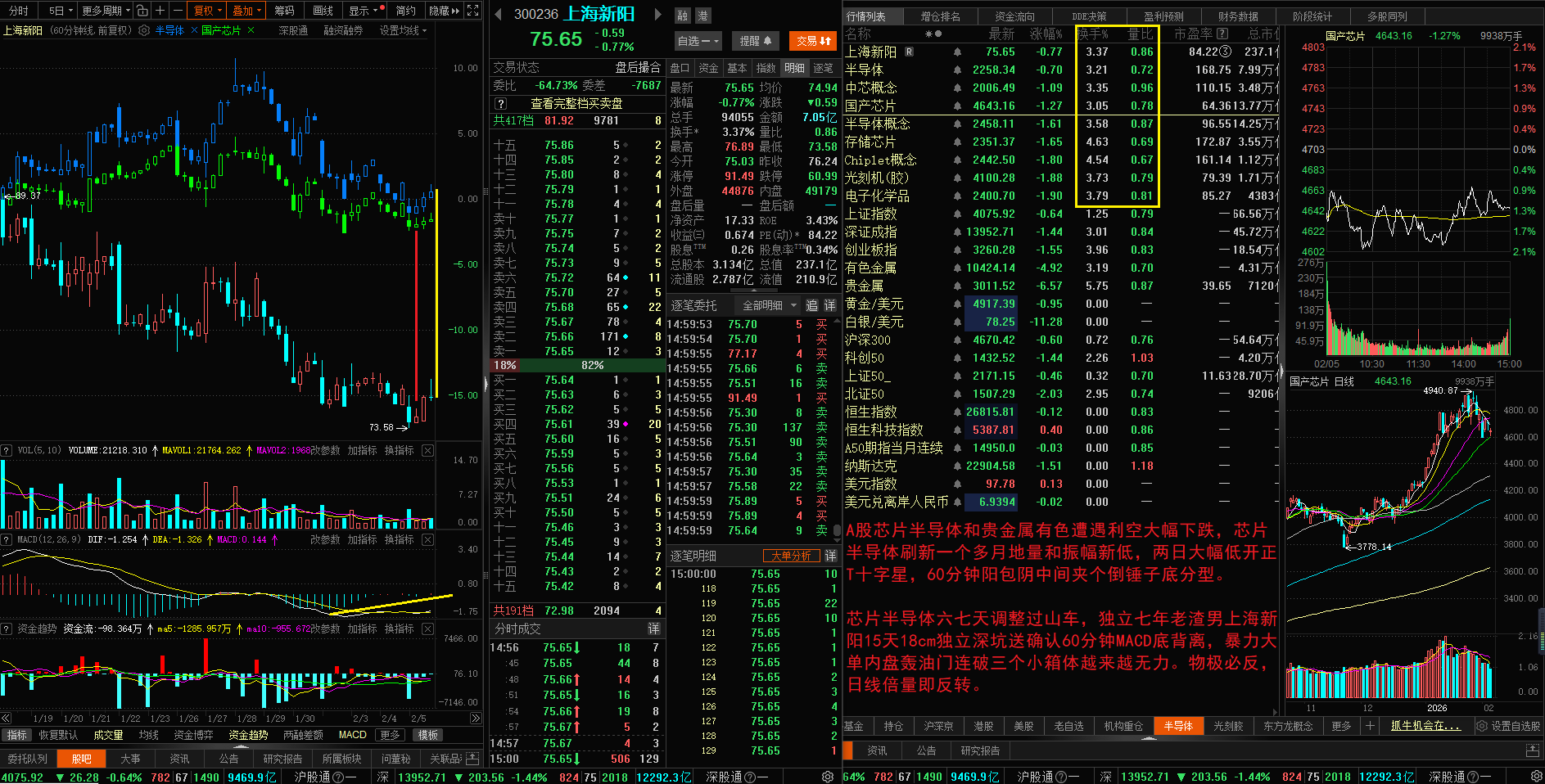Open 全部明细 filter dropdown

[x=769, y=305]
